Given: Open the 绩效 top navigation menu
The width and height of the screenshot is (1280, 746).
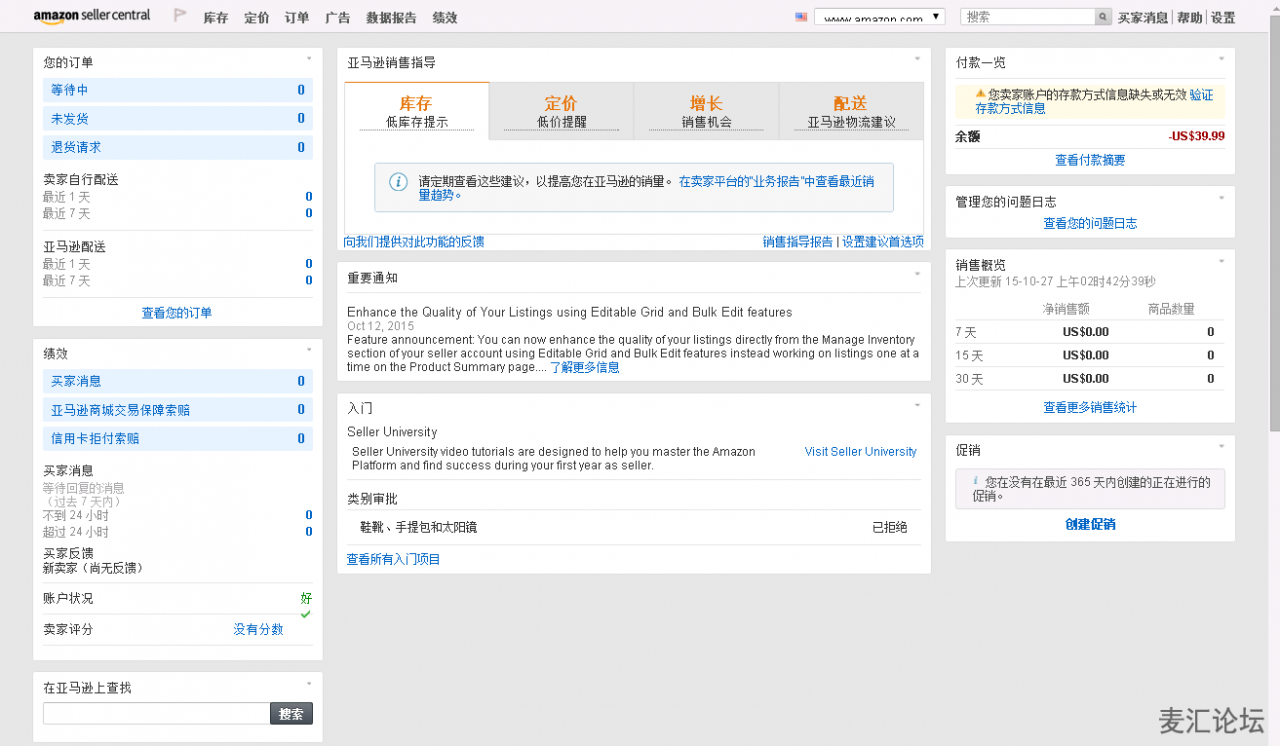Looking at the screenshot, I should pyautogui.click(x=445, y=18).
